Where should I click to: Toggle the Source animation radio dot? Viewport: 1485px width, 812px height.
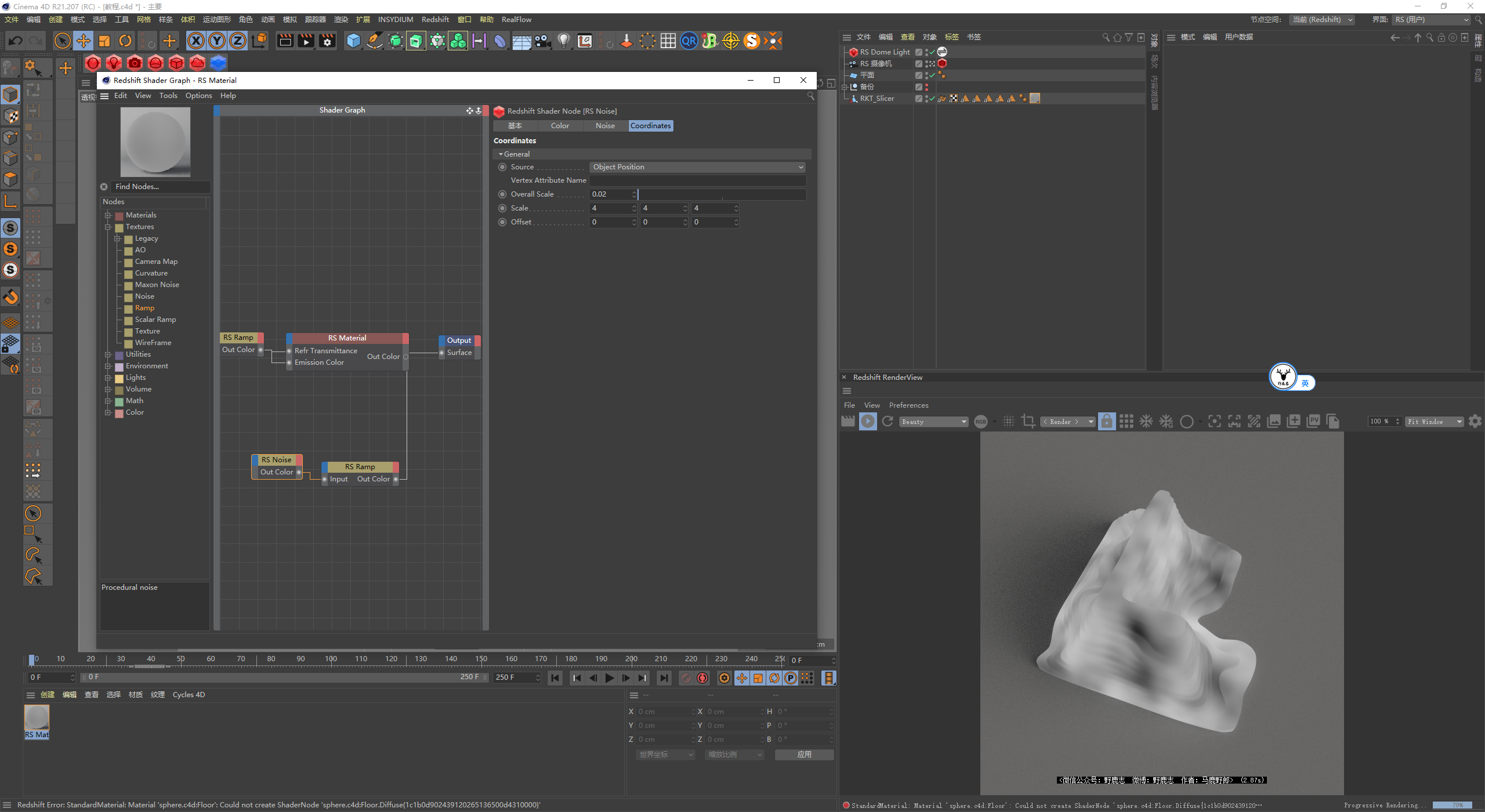pyautogui.click(x=502, y=167)
